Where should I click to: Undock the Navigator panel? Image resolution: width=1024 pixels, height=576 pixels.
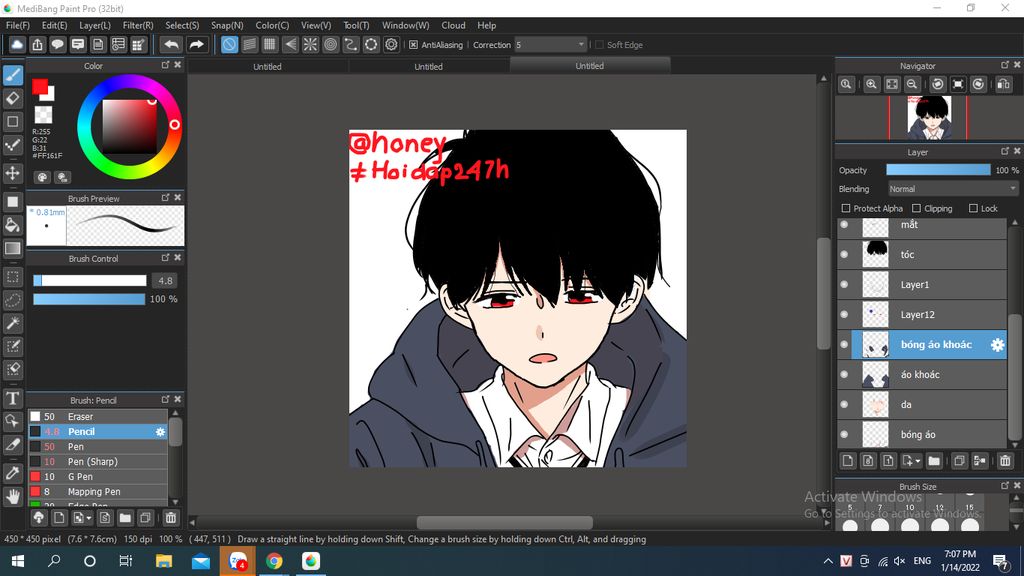tap(1004, 65)
